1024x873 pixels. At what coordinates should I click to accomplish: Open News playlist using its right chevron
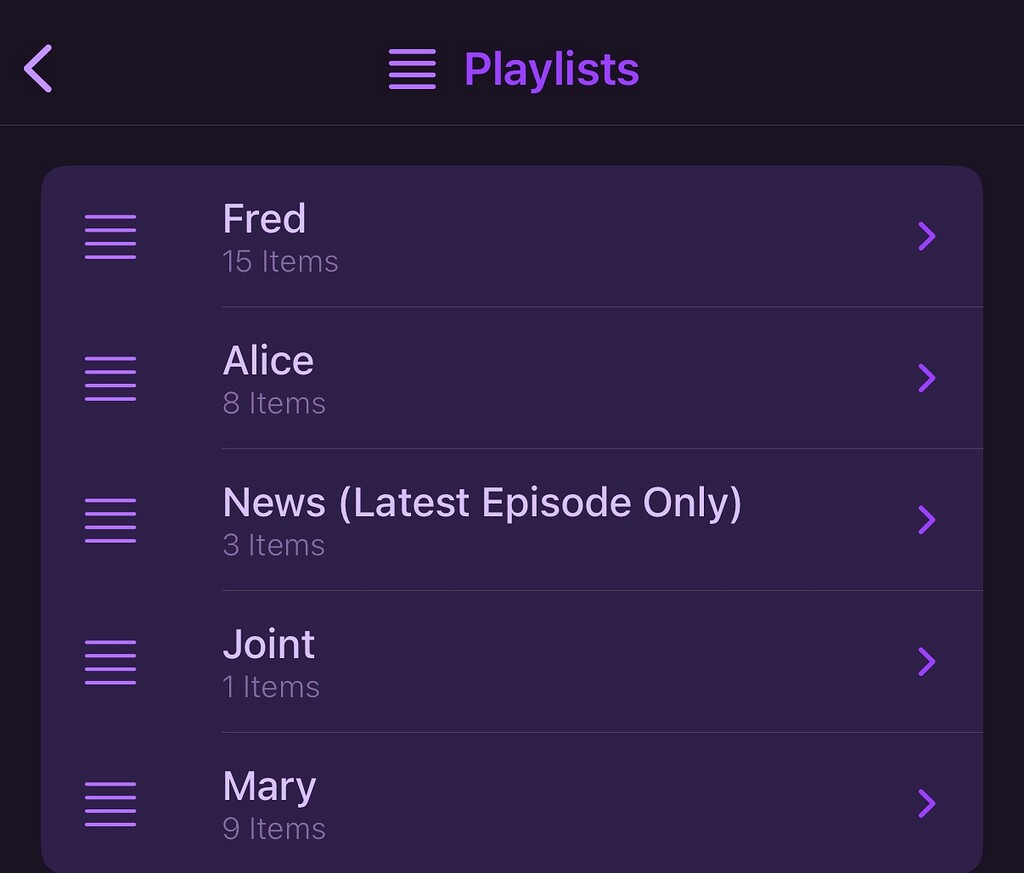tap(927, 520)
